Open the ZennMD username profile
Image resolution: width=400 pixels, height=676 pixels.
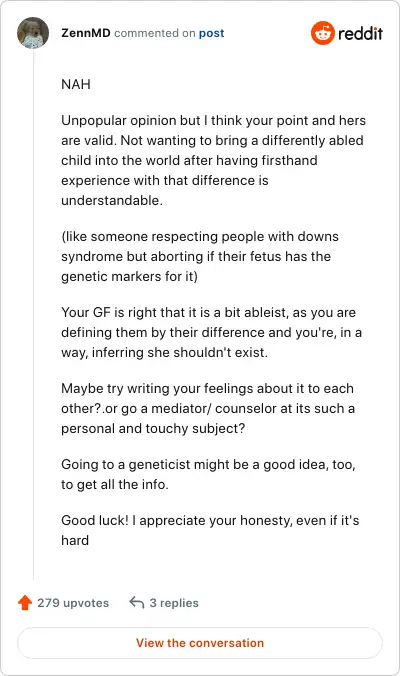point(86,33)
